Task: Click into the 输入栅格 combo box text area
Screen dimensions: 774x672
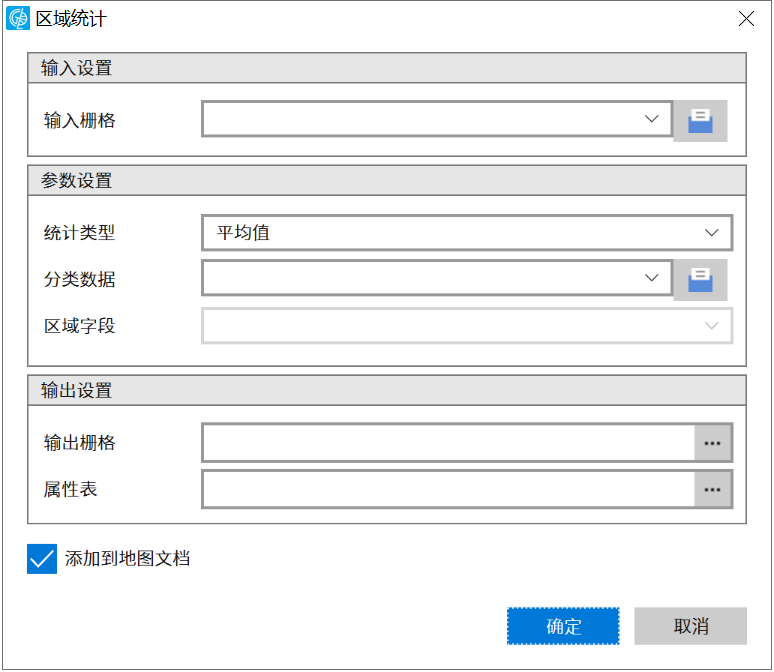Action: (x=420, y=119)
